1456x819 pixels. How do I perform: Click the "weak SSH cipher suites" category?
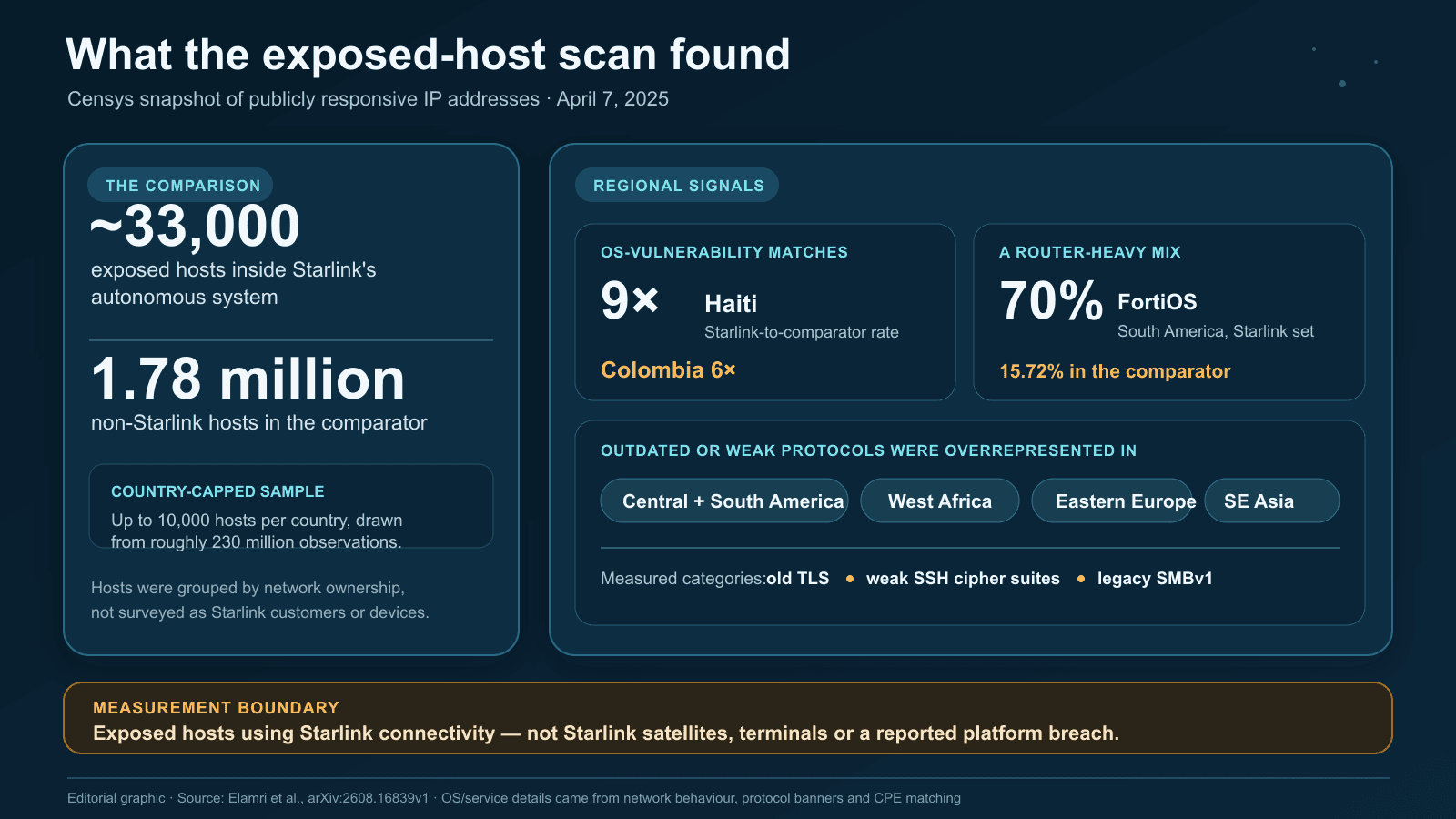pyautogui.click(x=963, y=579)
